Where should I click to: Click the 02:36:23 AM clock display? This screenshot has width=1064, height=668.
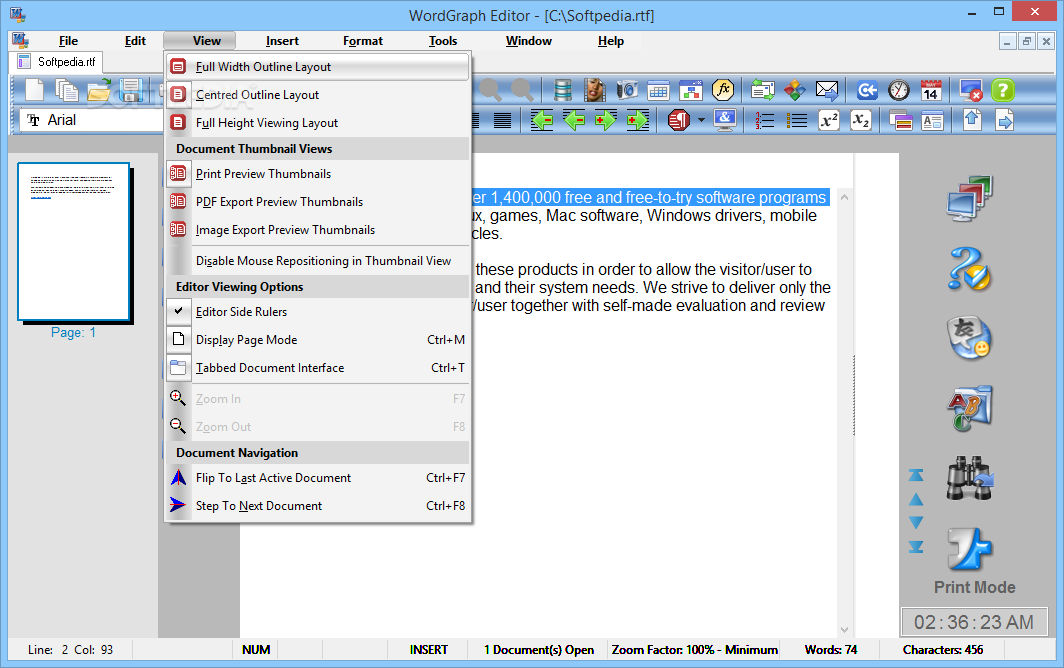point(974,622)
